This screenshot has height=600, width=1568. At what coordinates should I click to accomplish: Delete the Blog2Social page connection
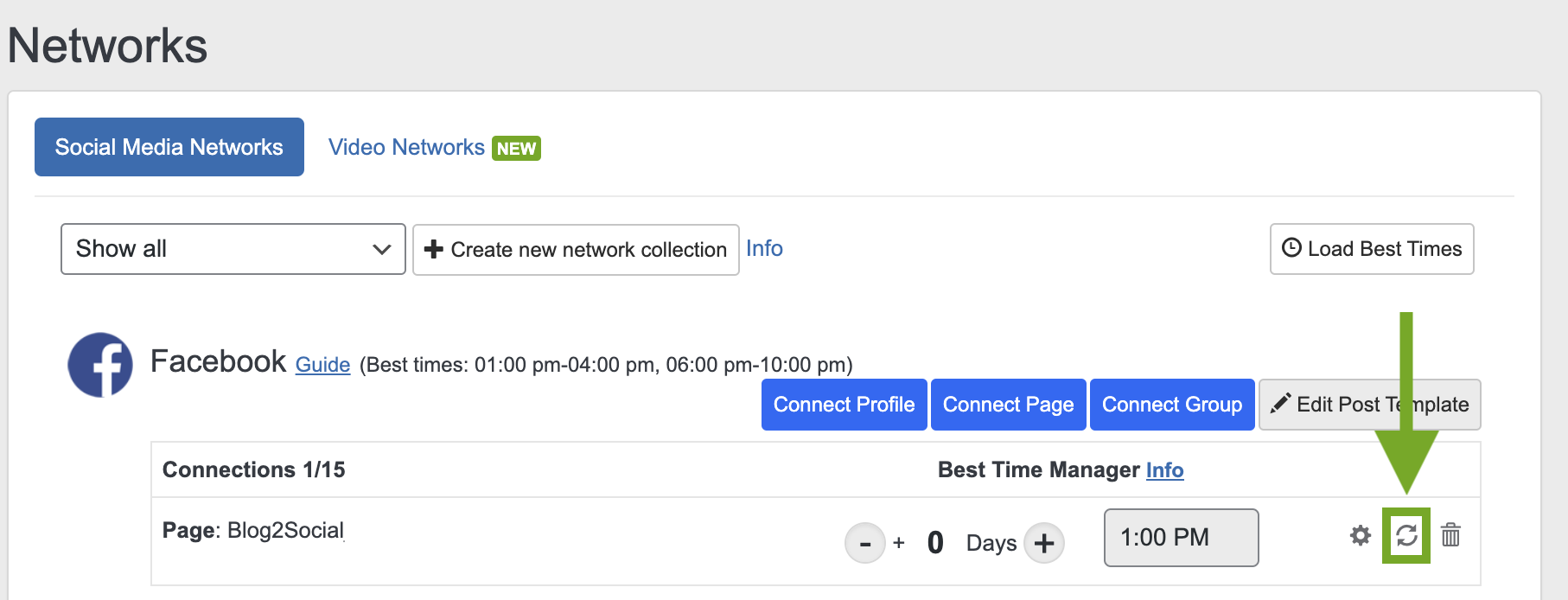point(1450,536)
